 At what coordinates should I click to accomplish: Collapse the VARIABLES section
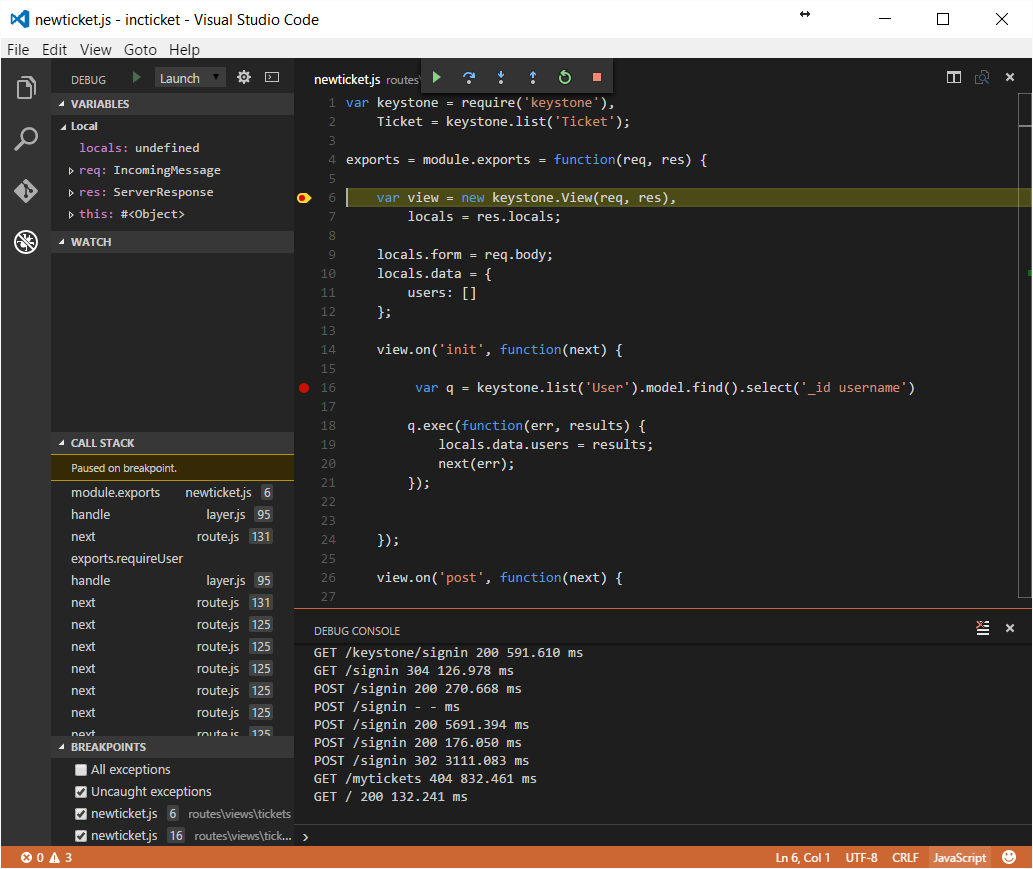[x=63, y=103]
